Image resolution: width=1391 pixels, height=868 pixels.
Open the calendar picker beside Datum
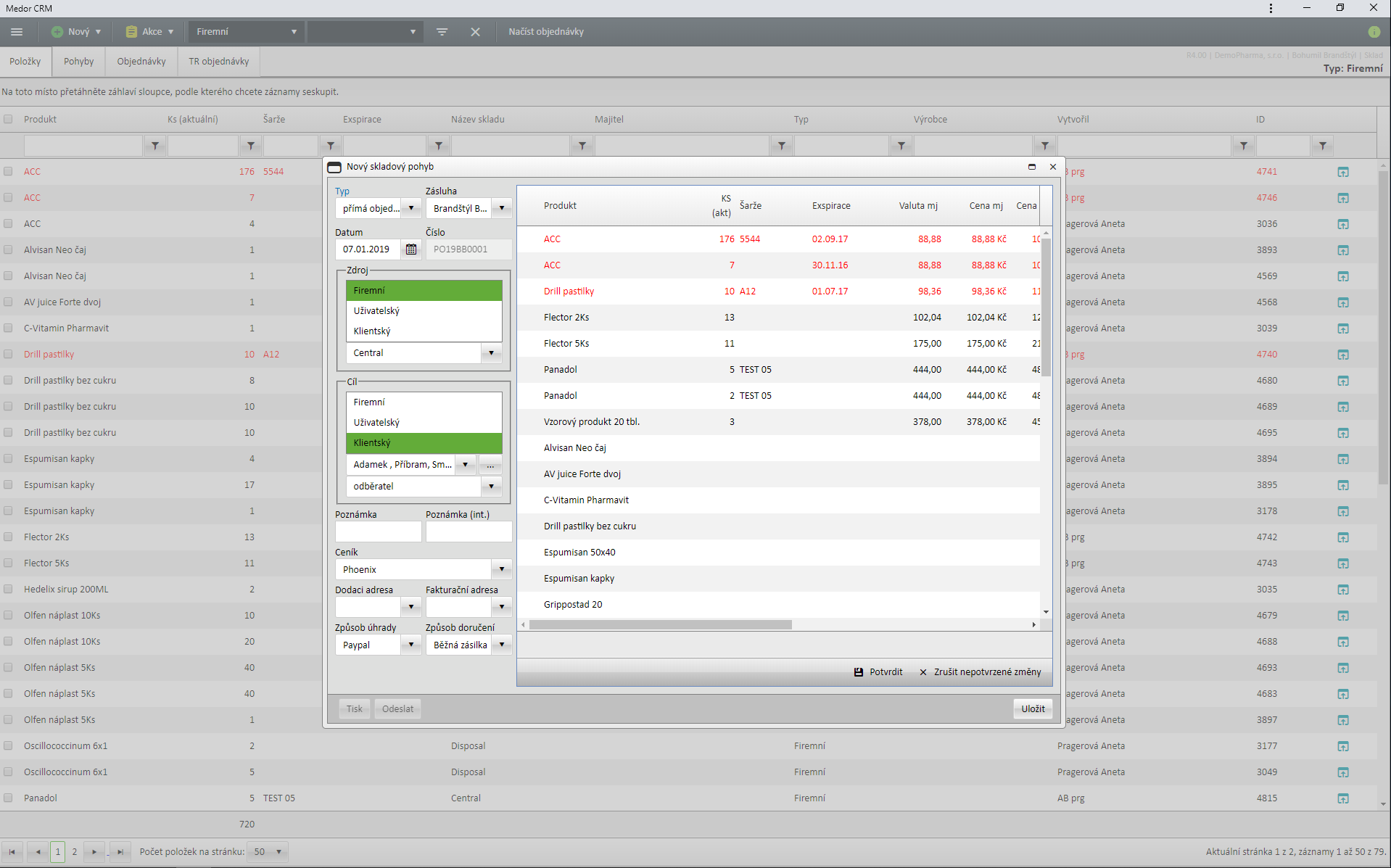pos(411,249)
